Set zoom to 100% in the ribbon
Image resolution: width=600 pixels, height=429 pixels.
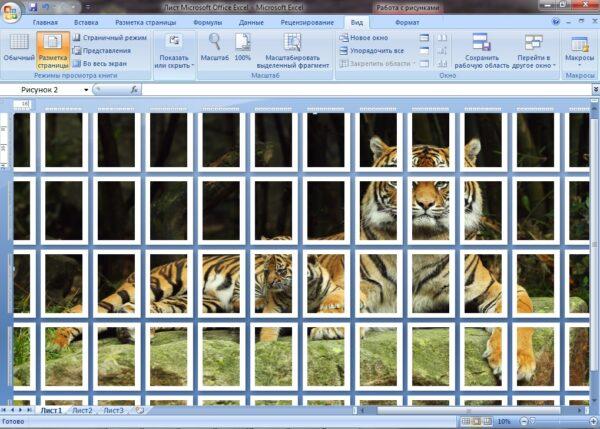[x=242, y=47]
